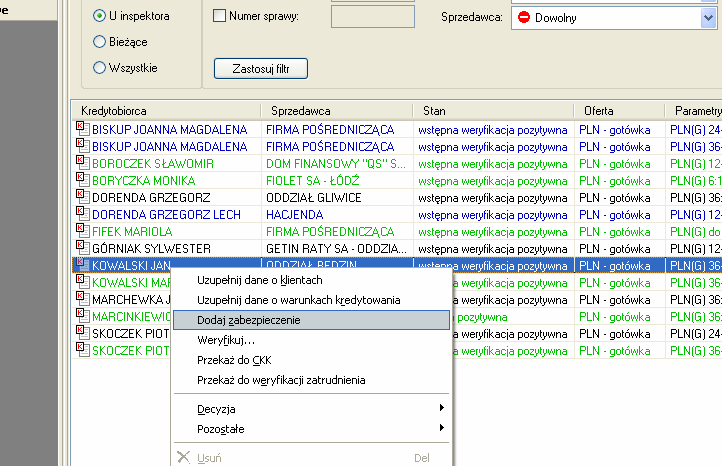Click document icon beside BORYCZKA MONIKA
The image size is (722, 466).
[x=82, y=179]
